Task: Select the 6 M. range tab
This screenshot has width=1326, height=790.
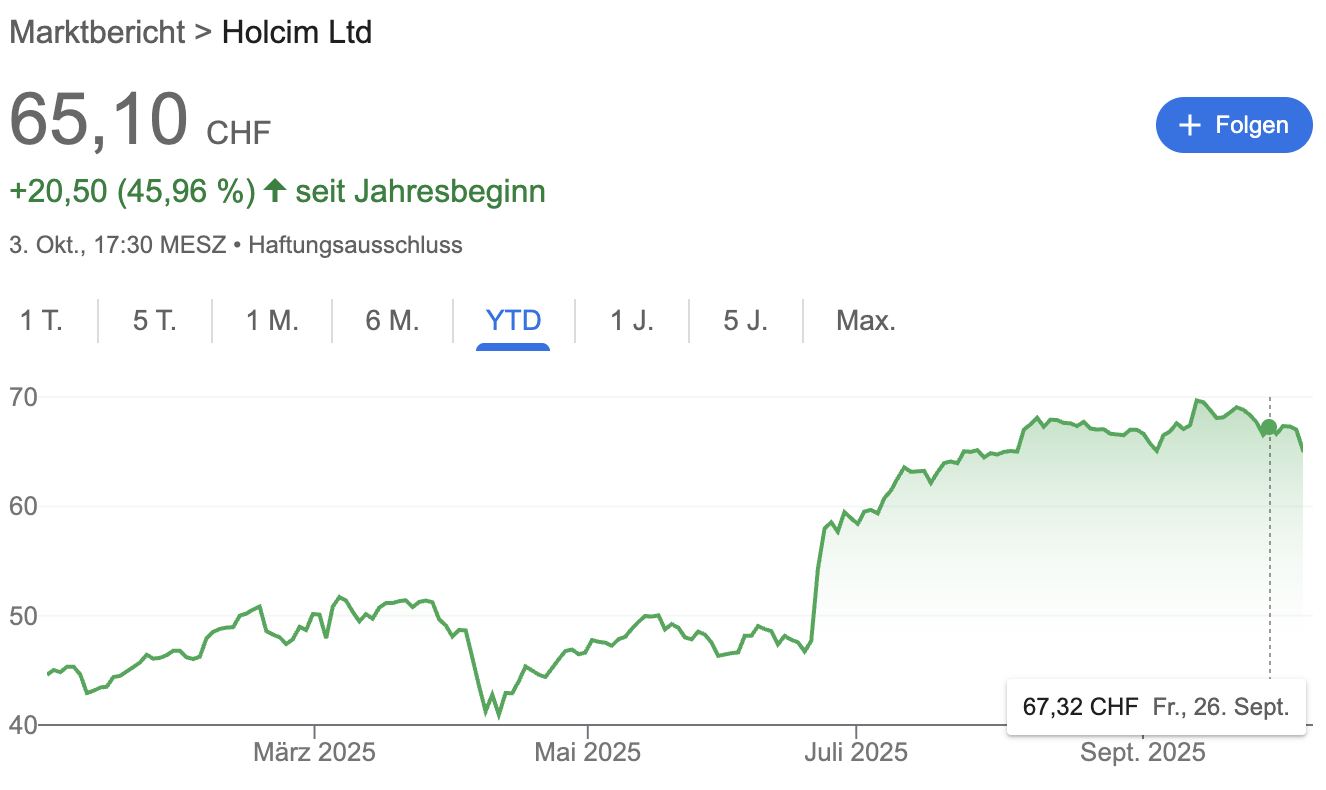Action: 392,321
